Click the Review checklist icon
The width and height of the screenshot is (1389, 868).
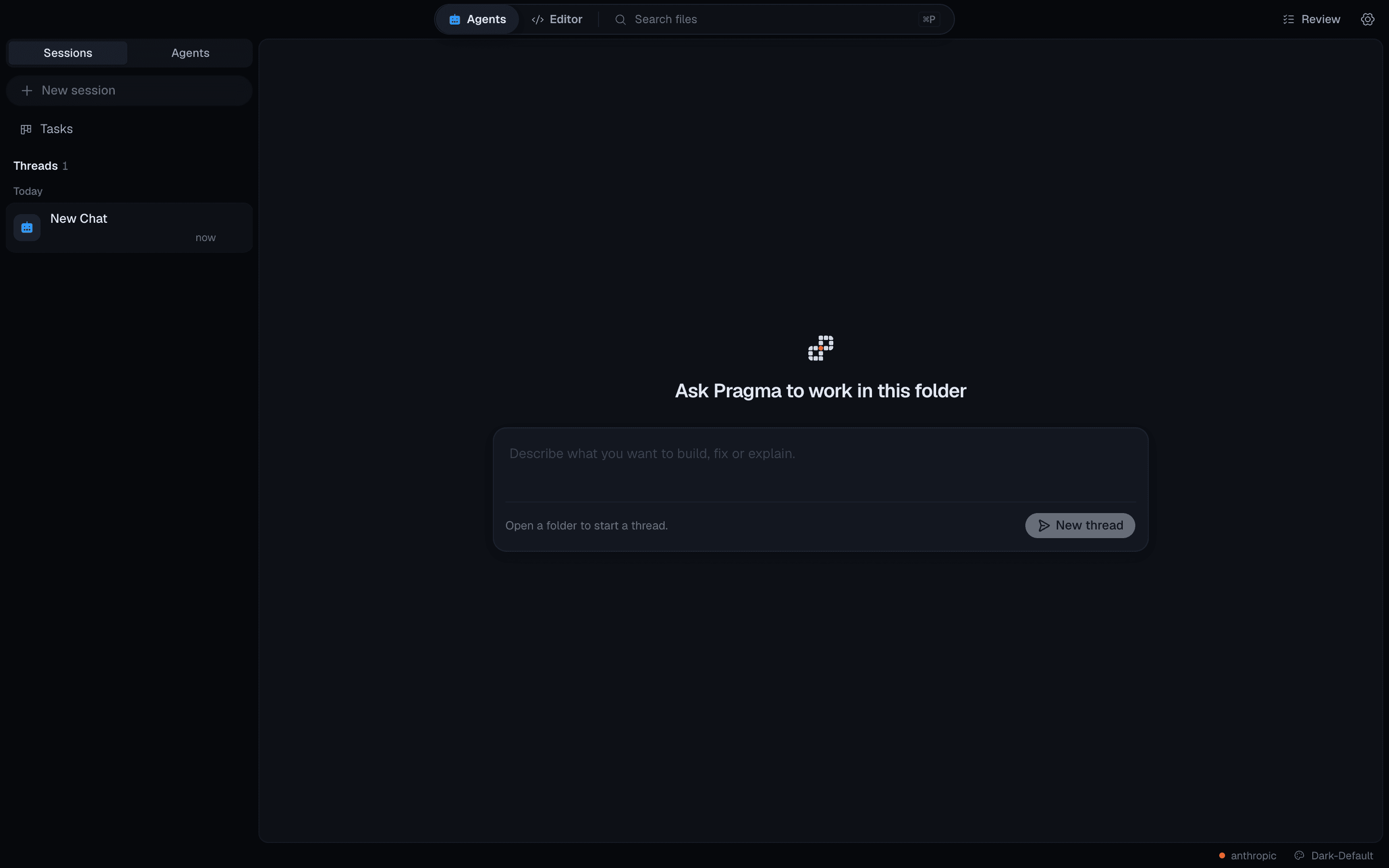click(1289, 19)
